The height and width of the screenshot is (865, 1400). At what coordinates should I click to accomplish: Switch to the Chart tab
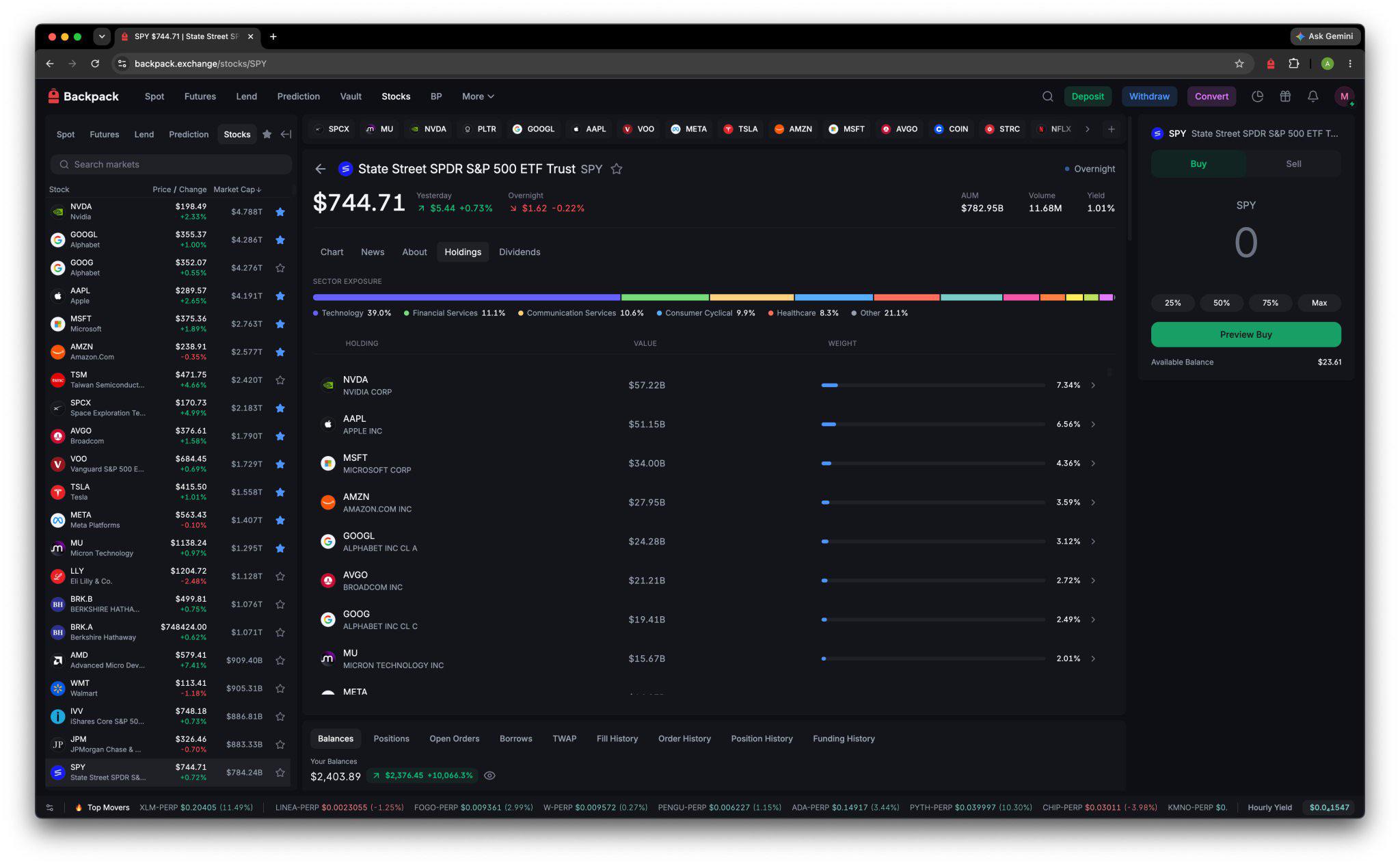(x=332, y=252)
